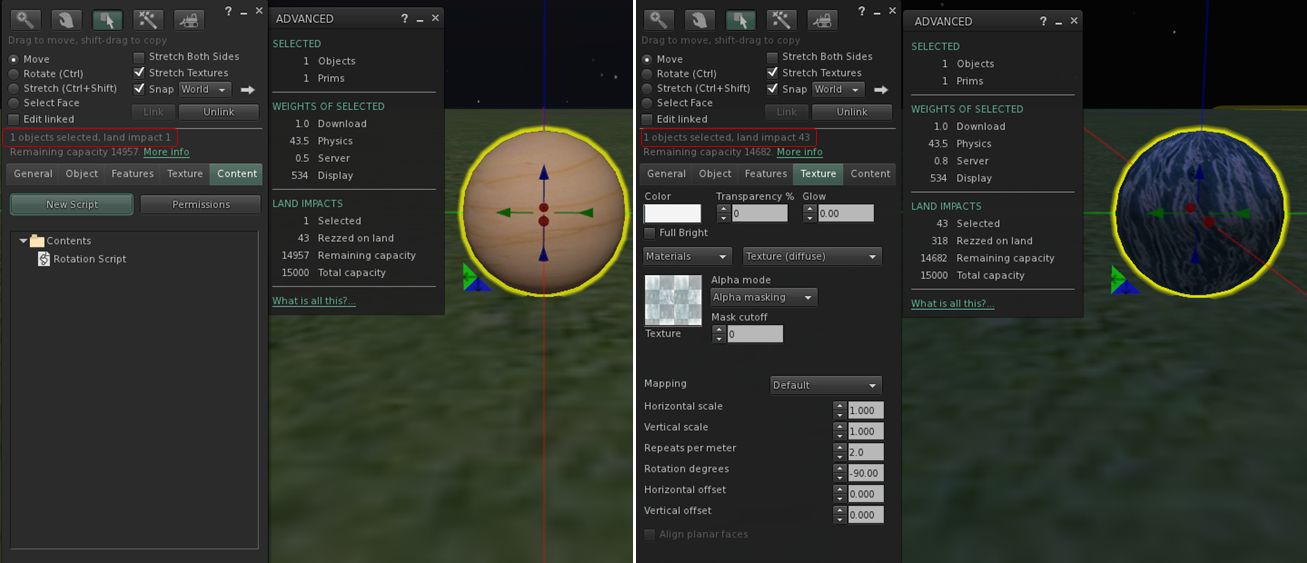Open the Mapping Default dropdown
Viewport: 1307px width, 563px height.
pyautogui.click(x=825, y=385)
